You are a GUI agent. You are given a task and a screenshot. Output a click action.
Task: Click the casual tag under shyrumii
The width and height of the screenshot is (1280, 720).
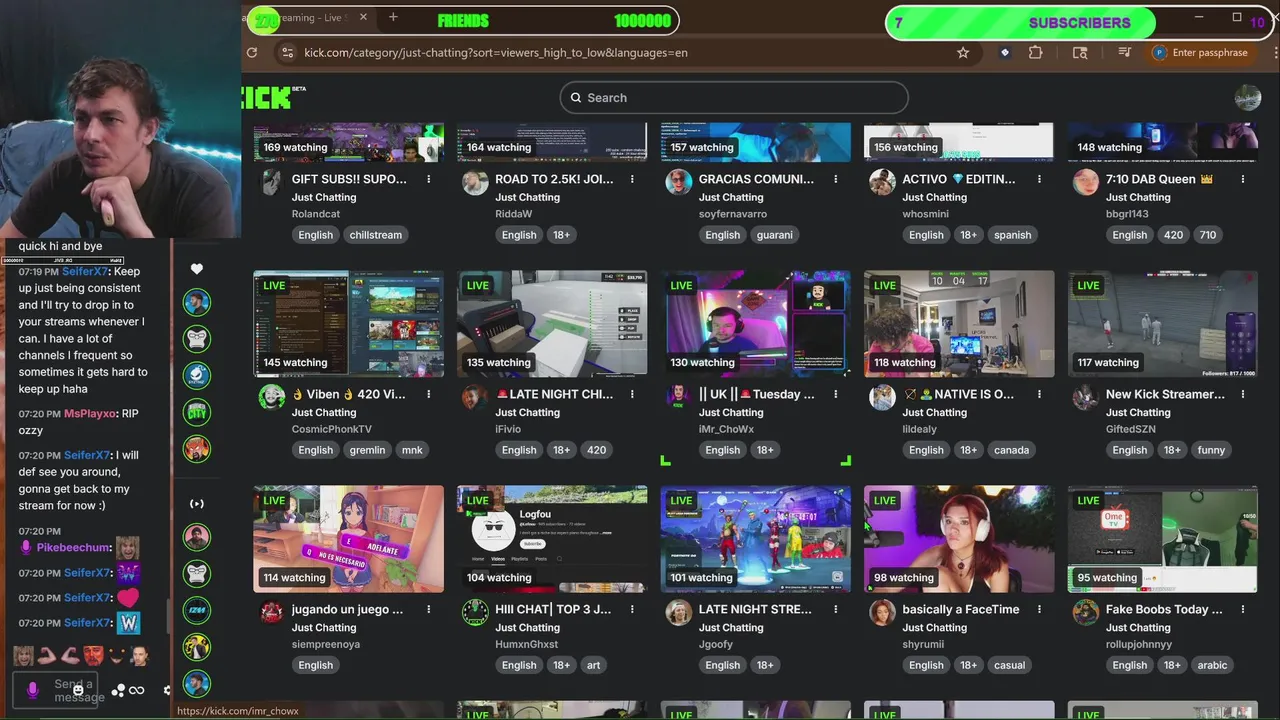pos(1010,665)
